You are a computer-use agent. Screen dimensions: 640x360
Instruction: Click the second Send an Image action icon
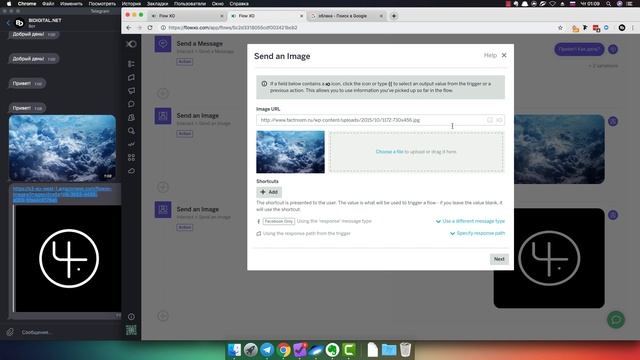163,210
